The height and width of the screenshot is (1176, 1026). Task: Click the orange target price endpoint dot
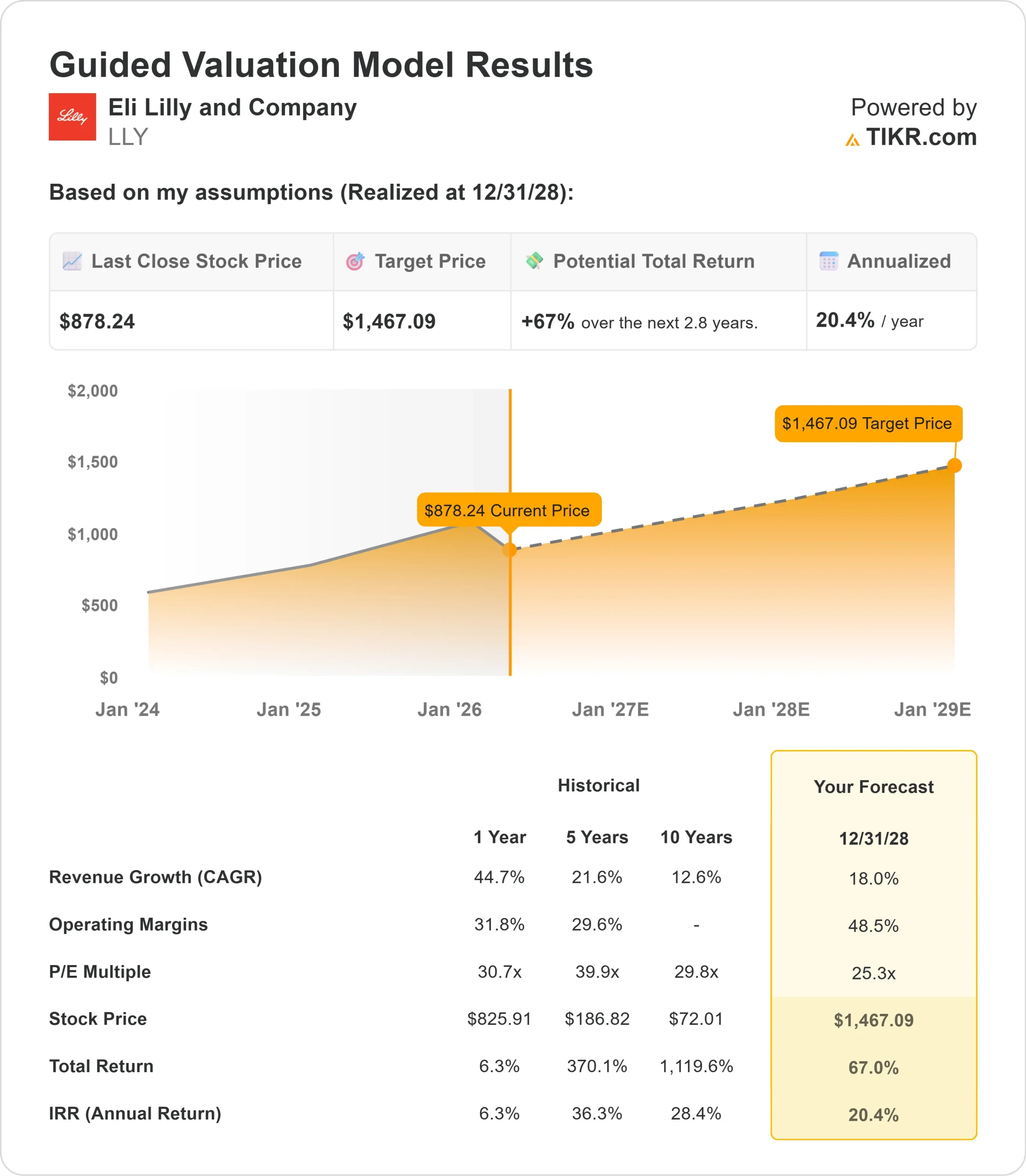954,465
